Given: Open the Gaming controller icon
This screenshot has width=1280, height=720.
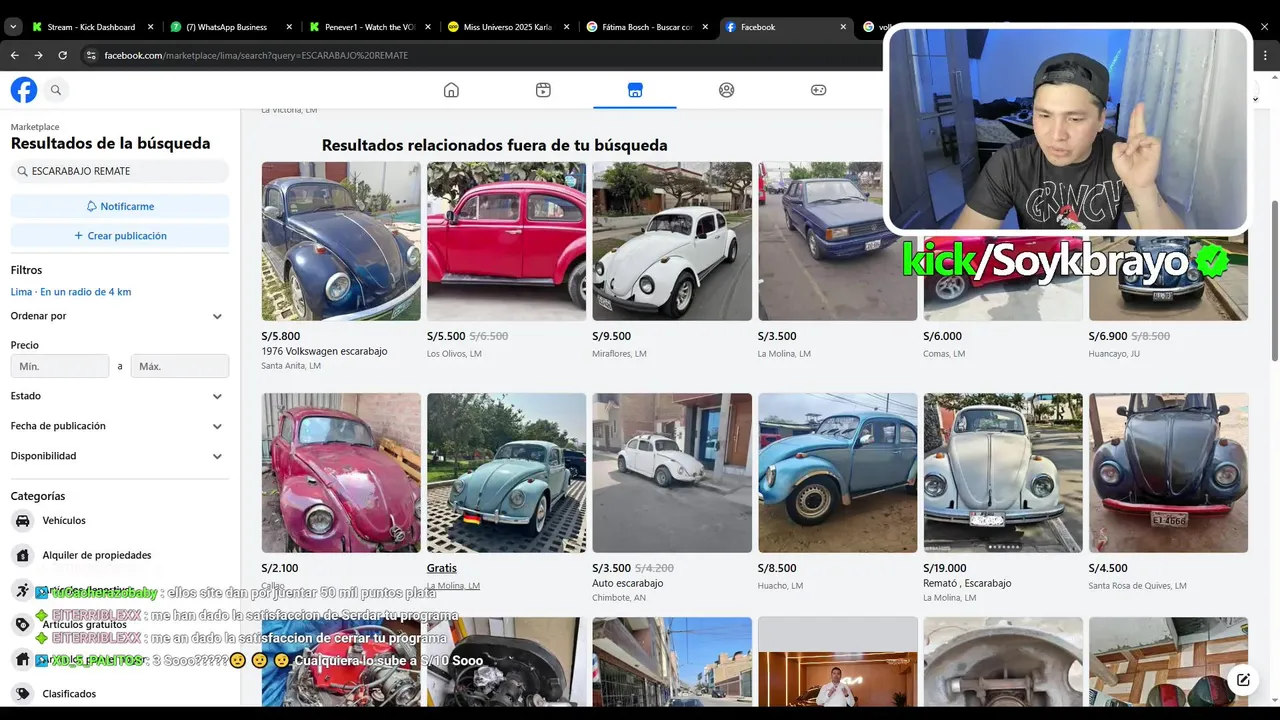Looking at the screenshot, I should click(818, 90).
